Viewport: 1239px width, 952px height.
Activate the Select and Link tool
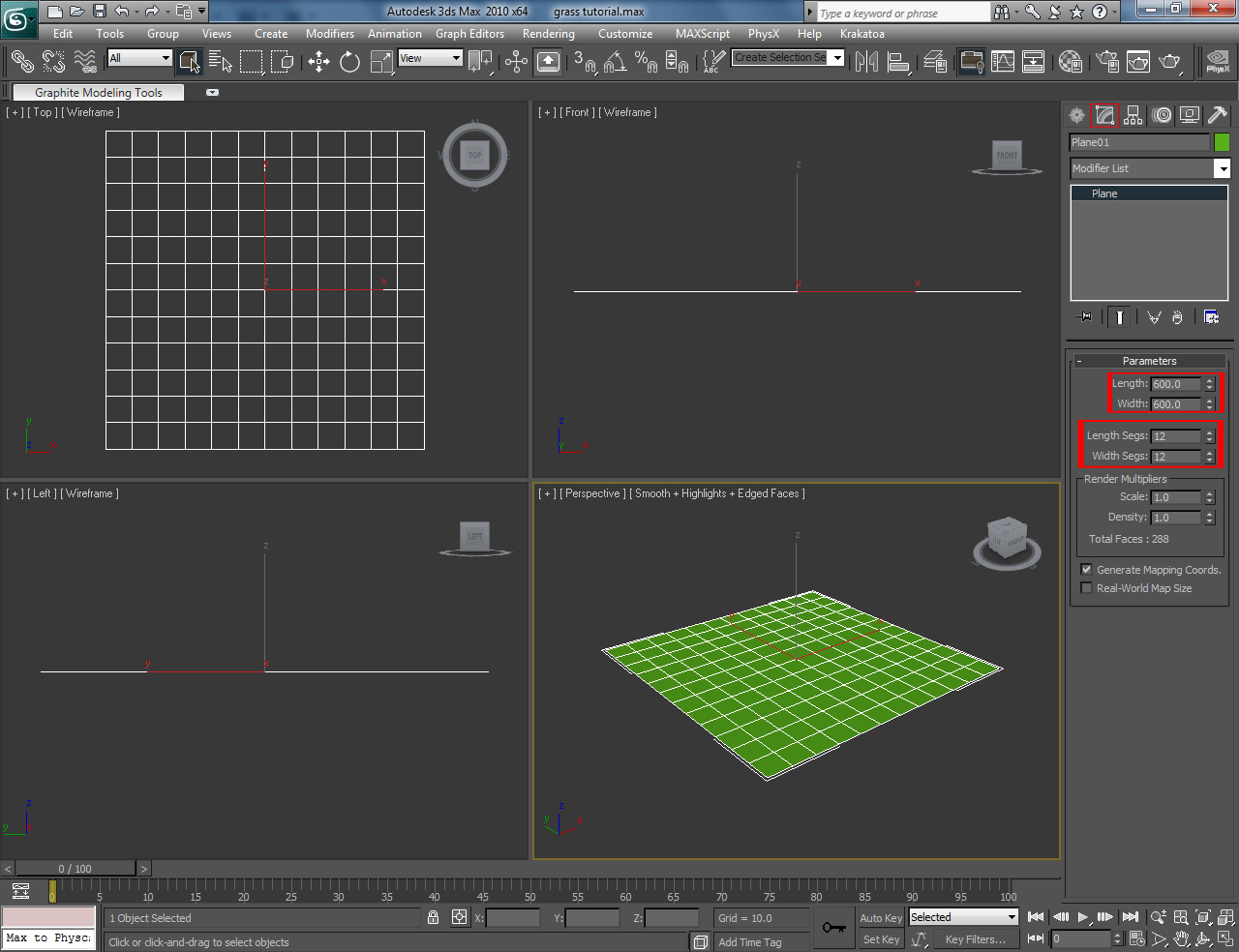pos(21,62)
